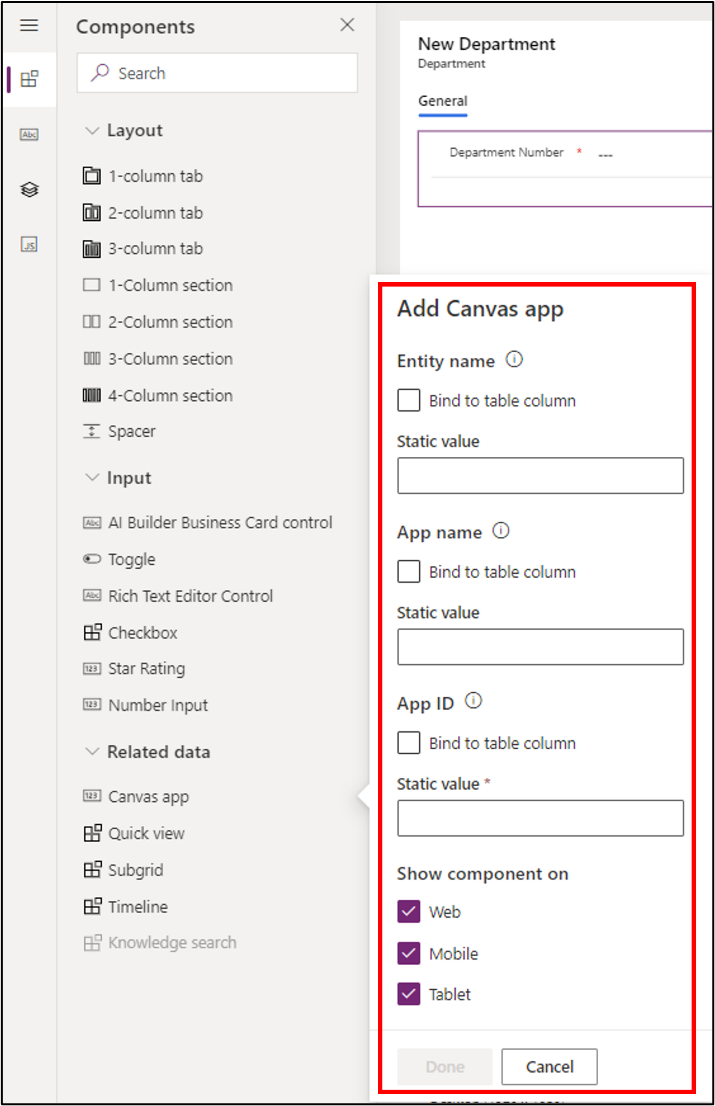Viewport: 715px width, 1106px height.
Task: Collapse the Layout section
Action: [93, 130]
